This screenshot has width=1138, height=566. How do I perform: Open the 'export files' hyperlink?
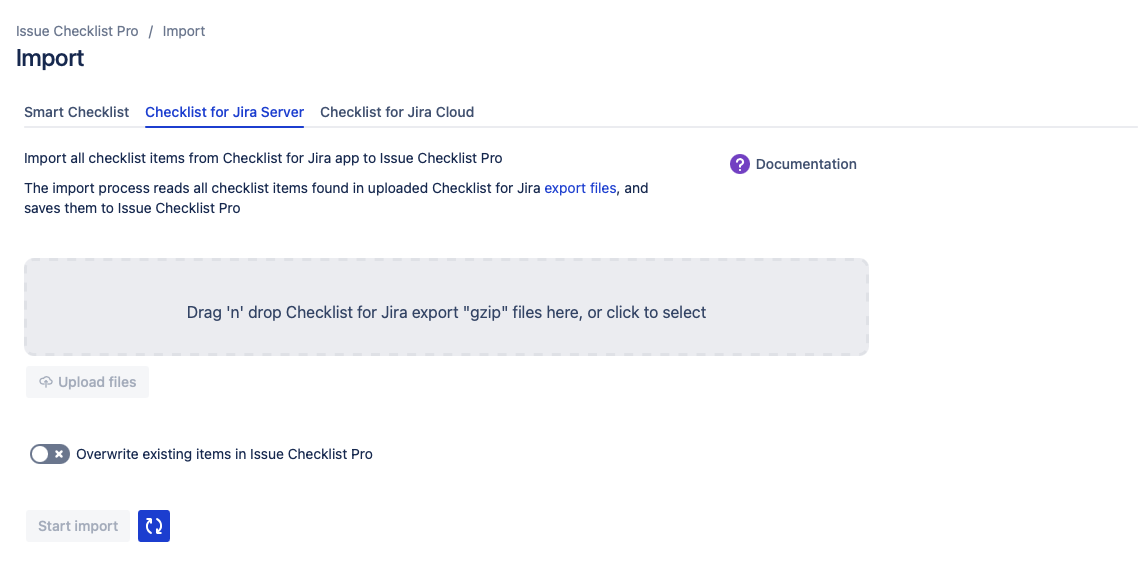coord(580,188)
